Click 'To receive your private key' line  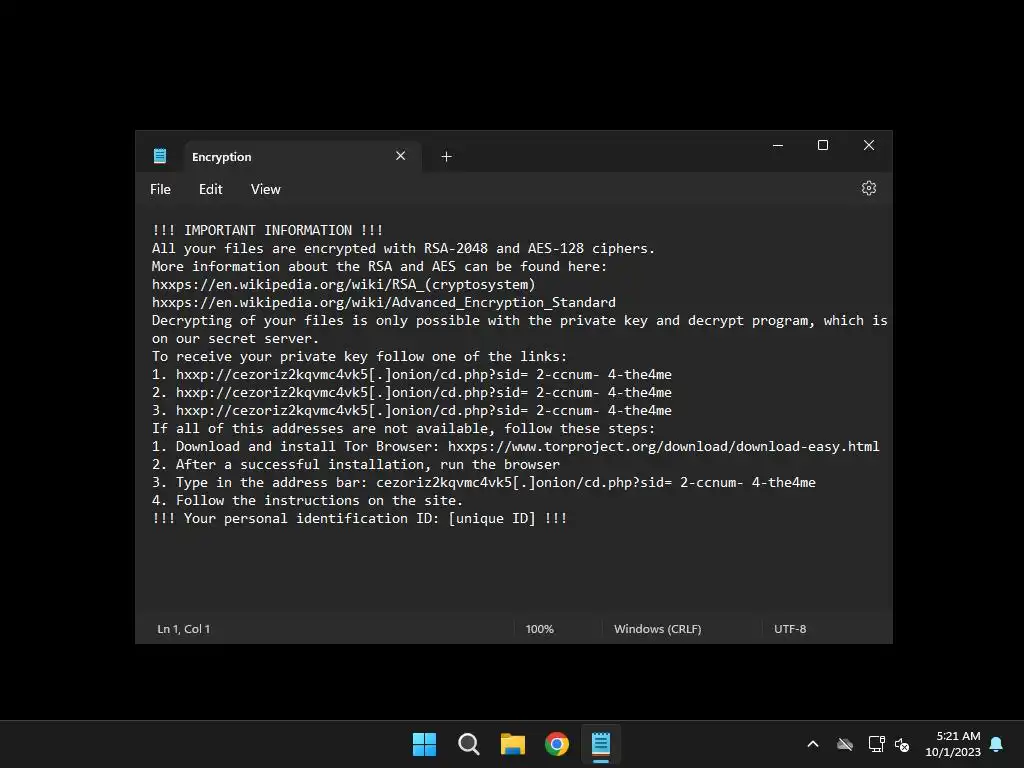point(359,357)
